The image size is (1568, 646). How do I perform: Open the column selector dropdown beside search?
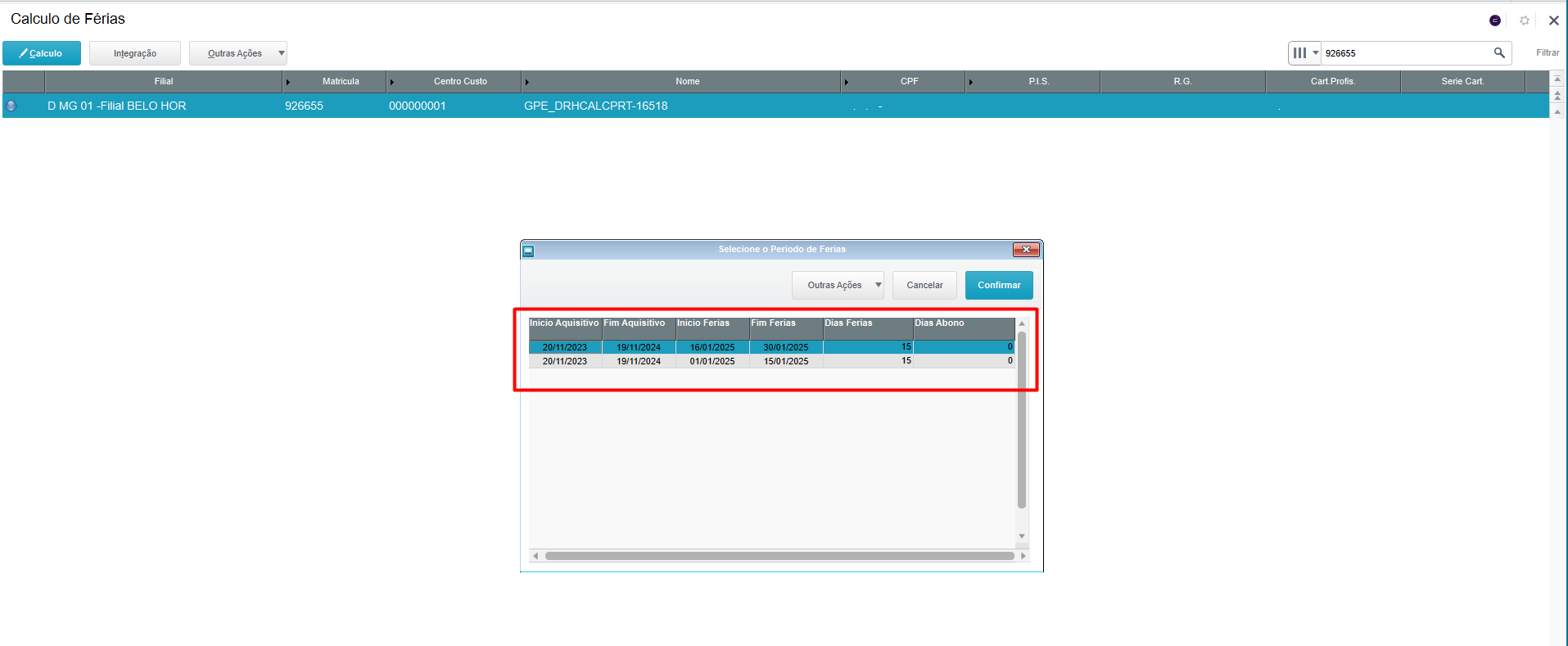[1304, 53]
